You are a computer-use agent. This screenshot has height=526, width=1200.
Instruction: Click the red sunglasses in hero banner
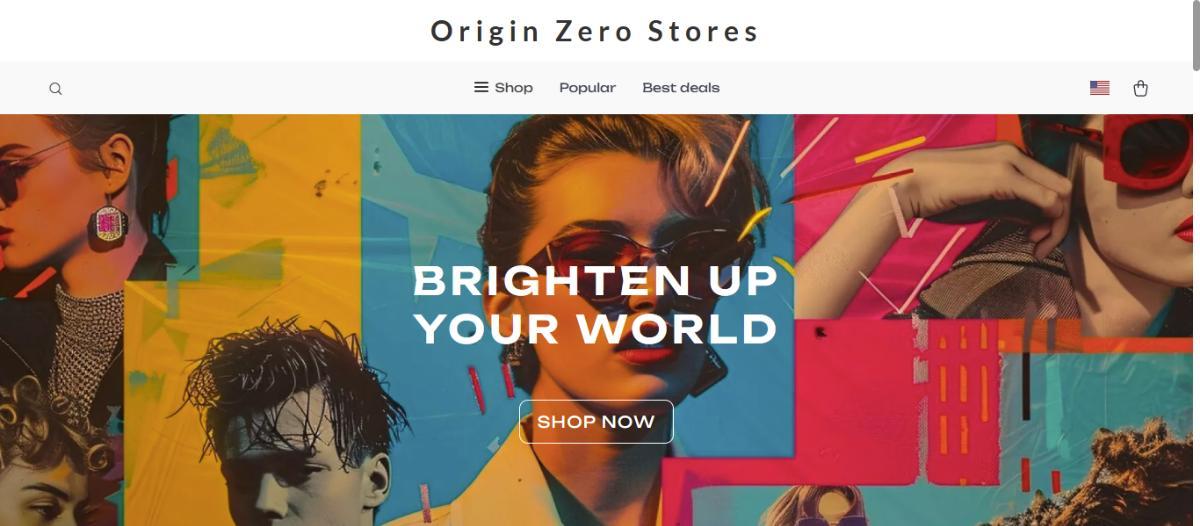1147,150
